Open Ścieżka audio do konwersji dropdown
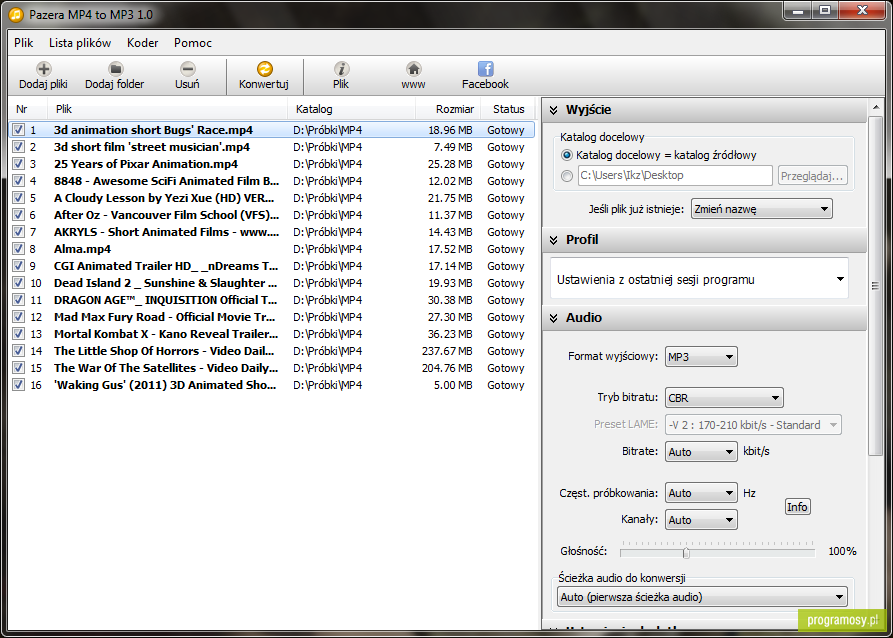Viewport: 893px width, 638px height. click(x=702, y=598)
